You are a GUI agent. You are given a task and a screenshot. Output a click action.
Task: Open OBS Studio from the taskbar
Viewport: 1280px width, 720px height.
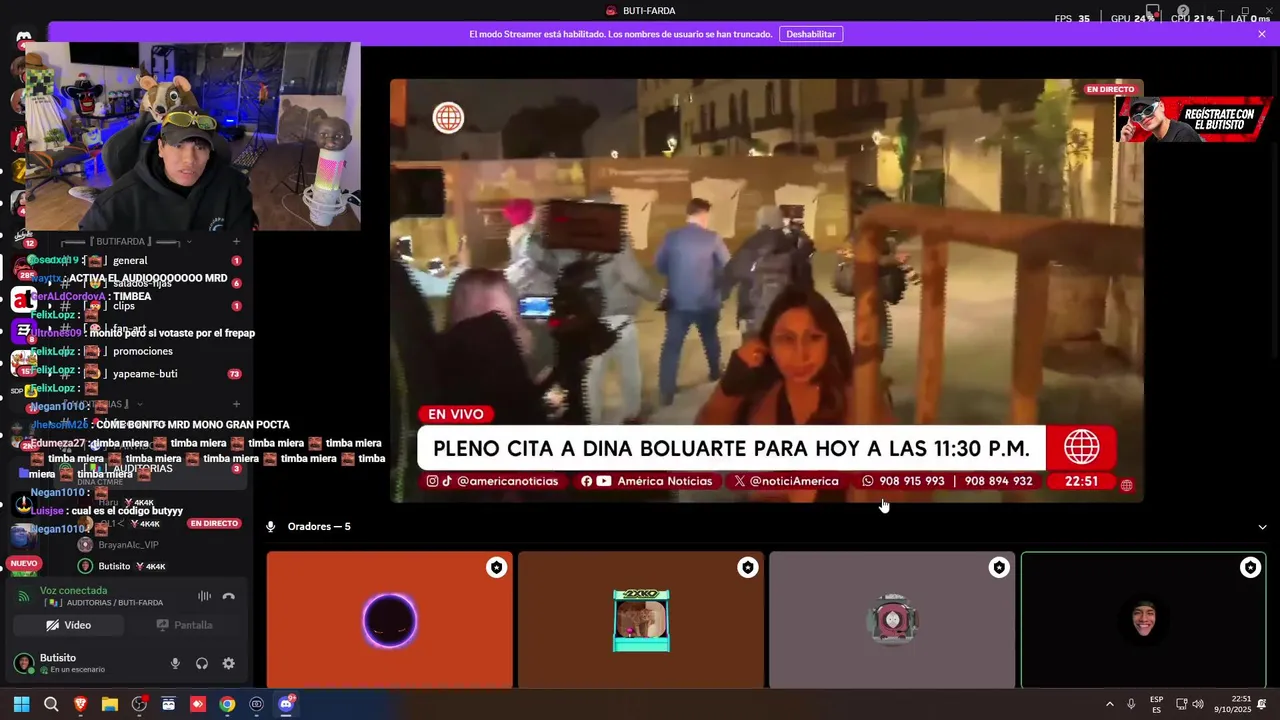coord(139,704)
